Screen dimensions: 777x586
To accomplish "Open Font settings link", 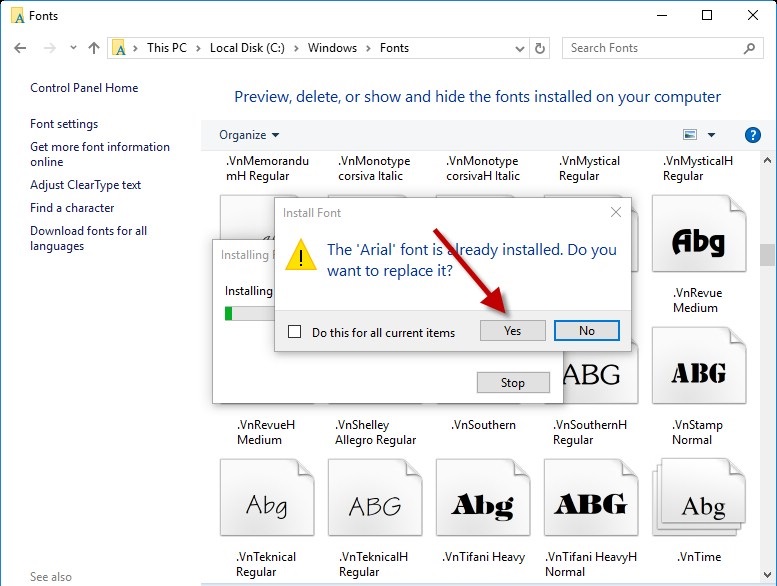I will (64, 124).
